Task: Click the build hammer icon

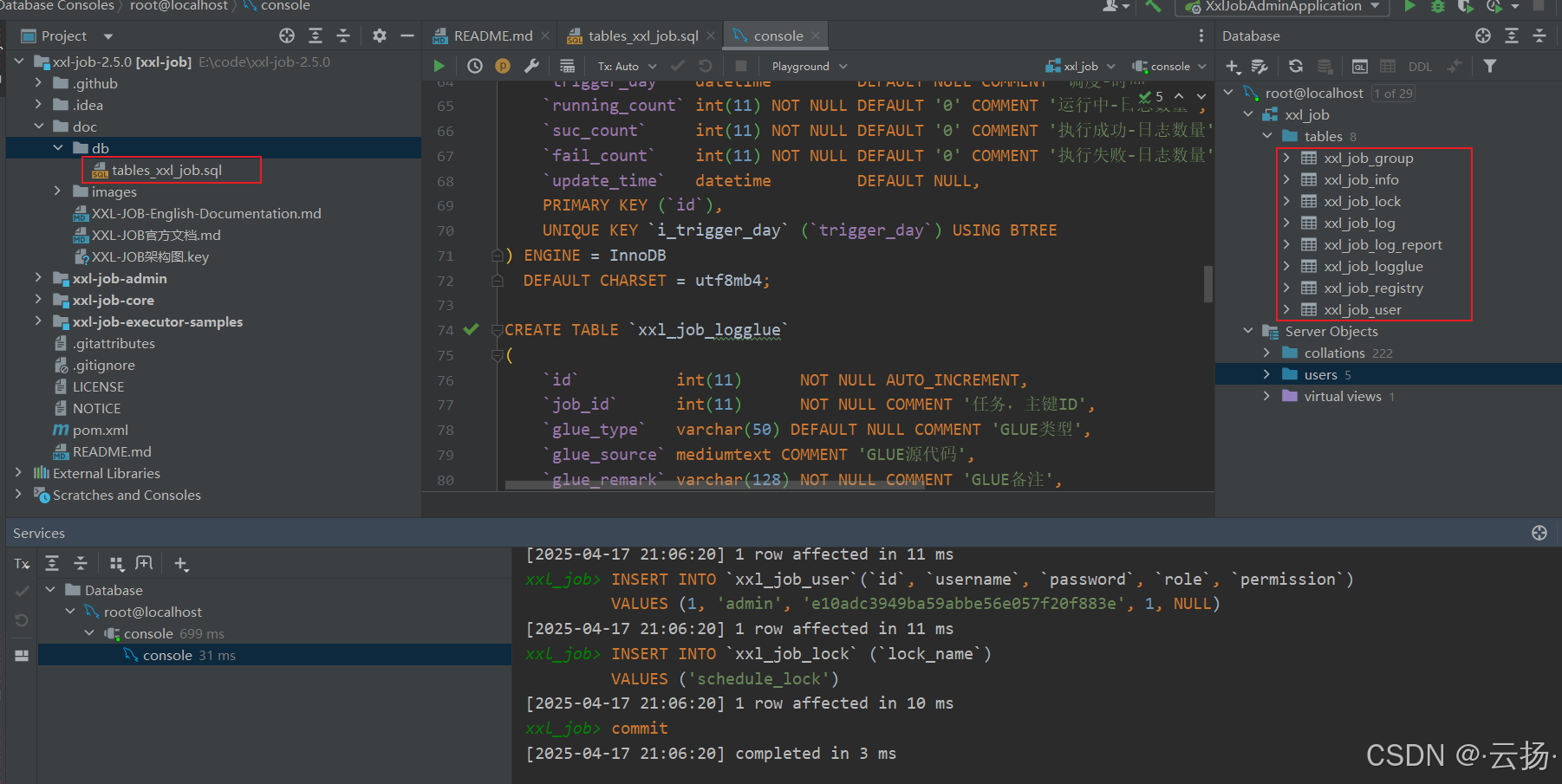Action: point(1153,6)
